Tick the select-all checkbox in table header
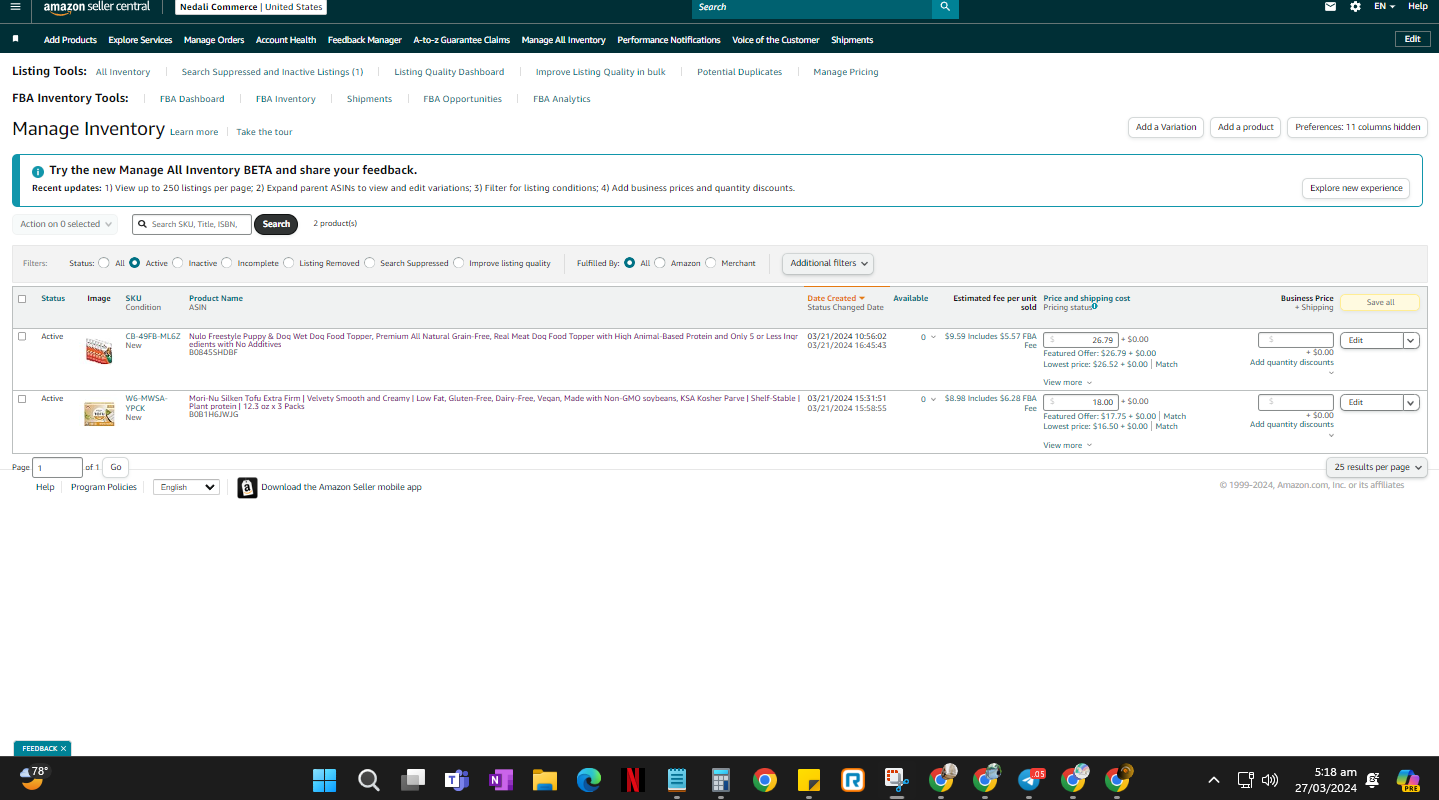Image resolution: width=1439 pixels, height=800 pixels. click(x=22, y=299)
